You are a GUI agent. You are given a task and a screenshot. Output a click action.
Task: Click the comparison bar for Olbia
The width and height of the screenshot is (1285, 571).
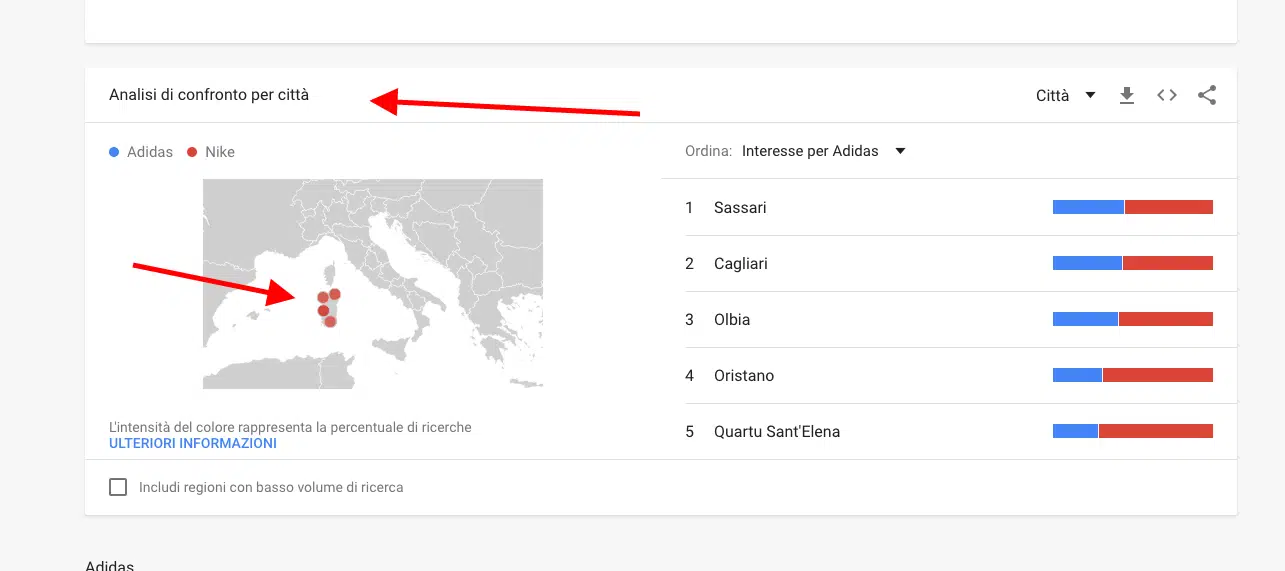tap(1133, 319)
